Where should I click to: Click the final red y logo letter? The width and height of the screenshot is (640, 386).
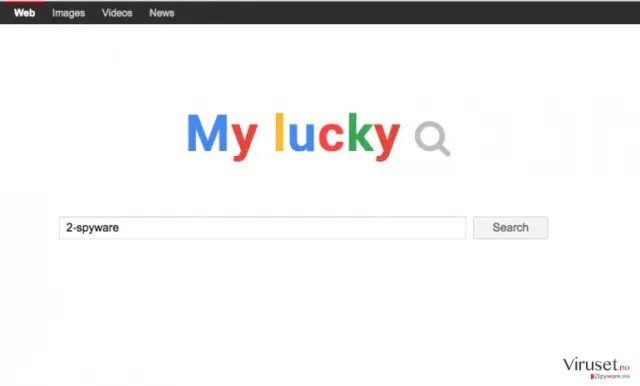click(387, 142)
